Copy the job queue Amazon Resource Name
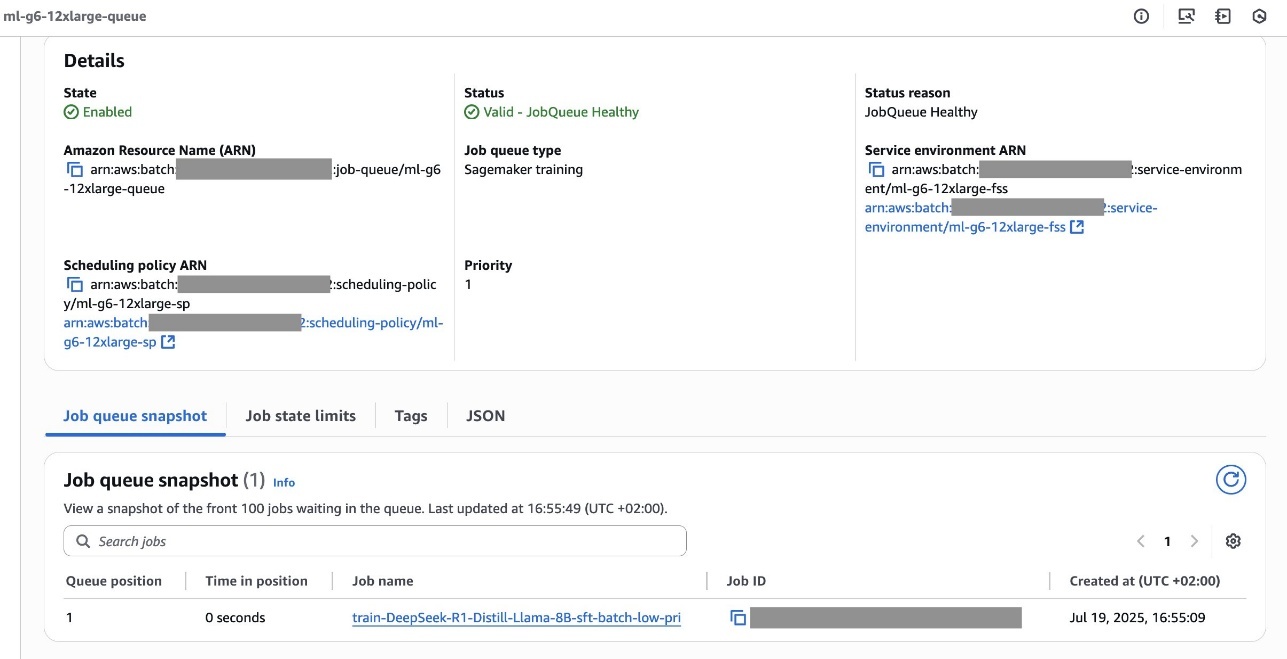This screenshot has width=1287, height=659. click(75, 170)
